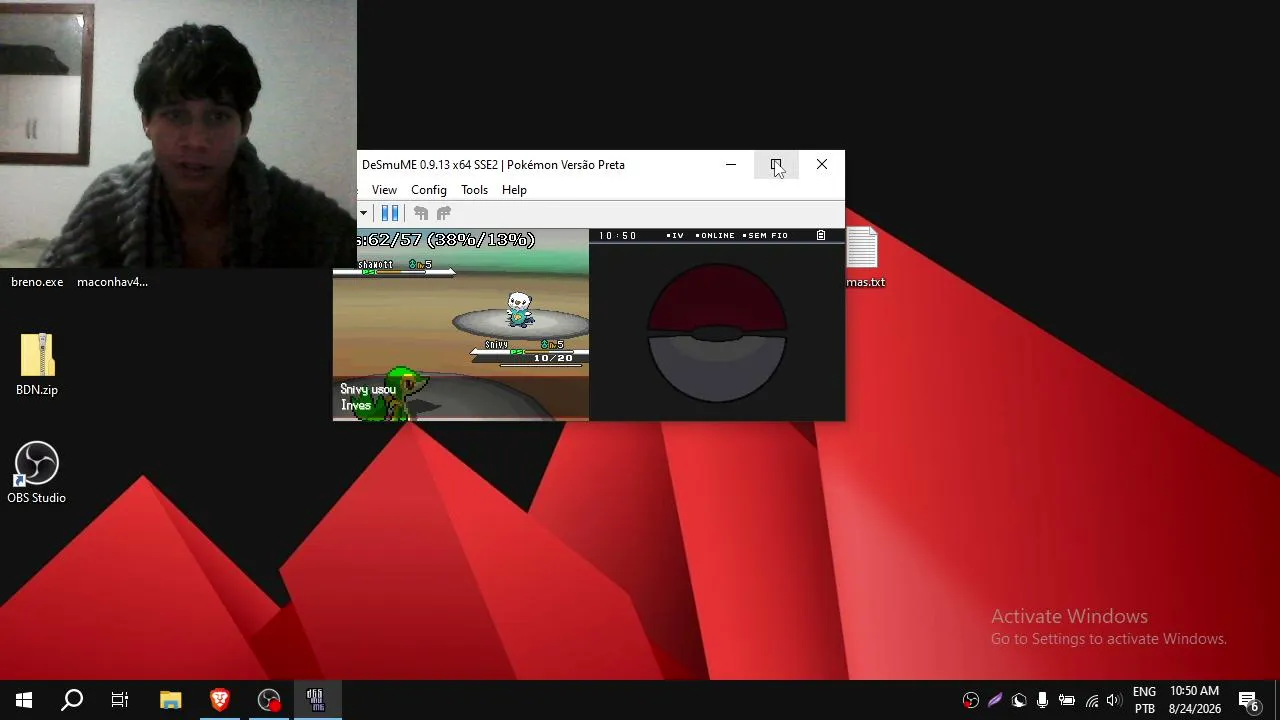This screenshot has width=1280, height=720.
Task: Click the DeSmuME taskbar button
Action: click(316, 700)
